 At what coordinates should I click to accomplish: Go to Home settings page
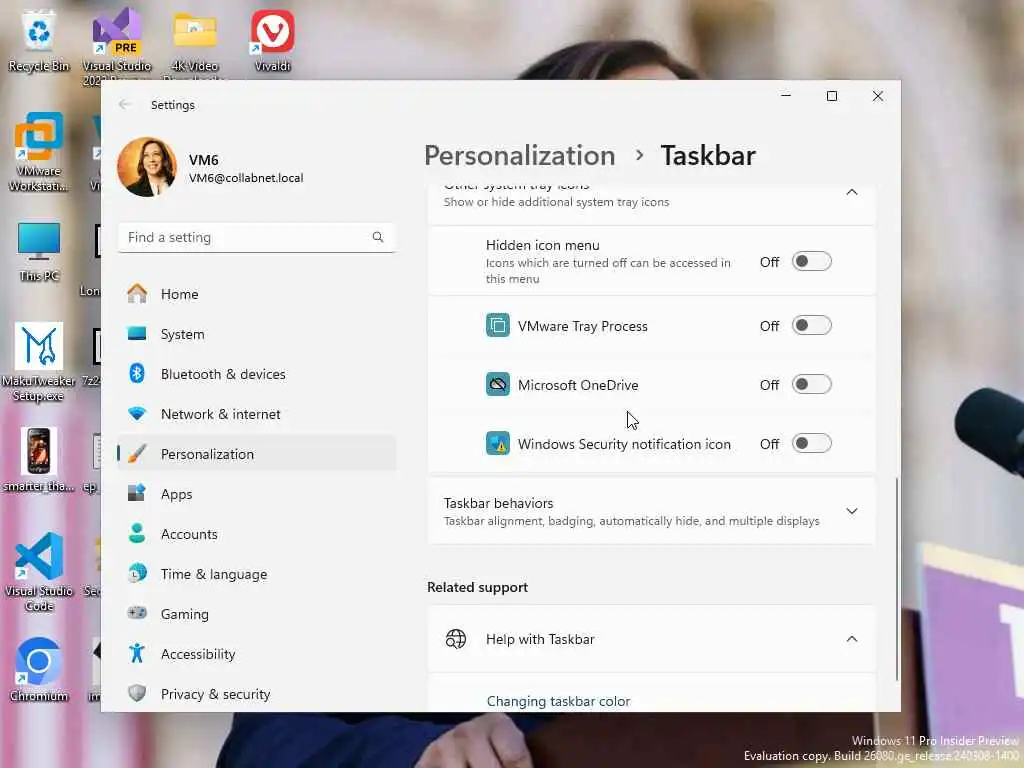pyautogui.click(x=257, y=294)
